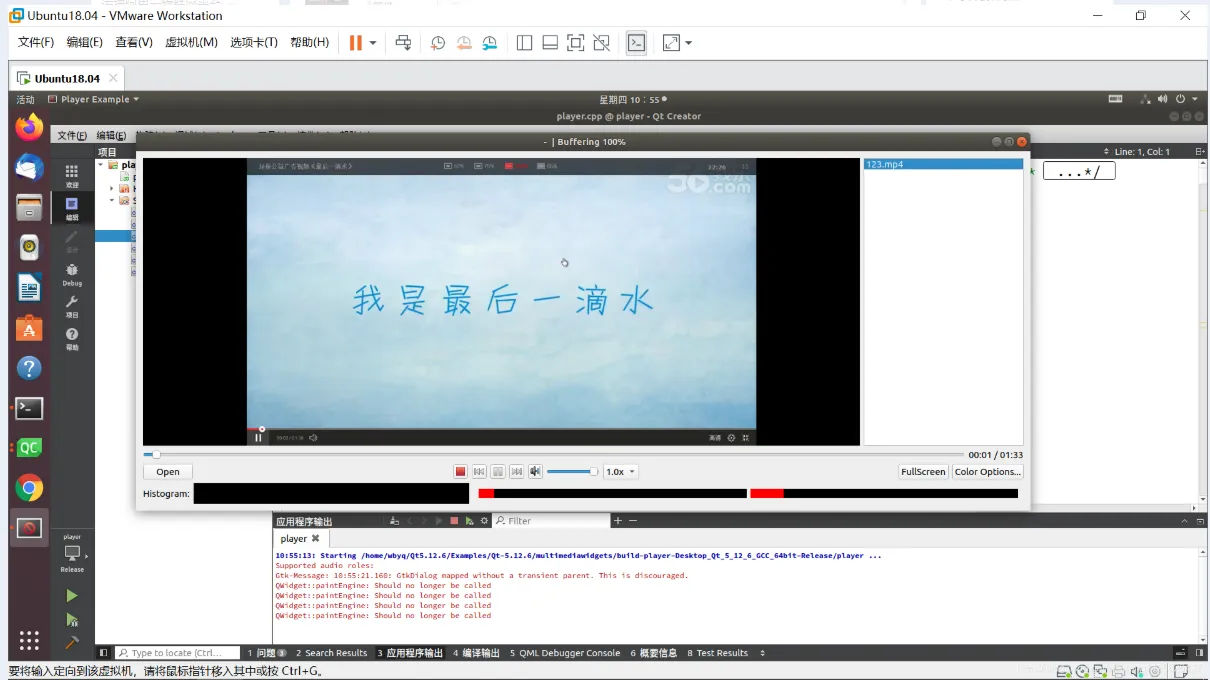Open Terminal from the dock
1210x680 pixels.
point(29,408)
